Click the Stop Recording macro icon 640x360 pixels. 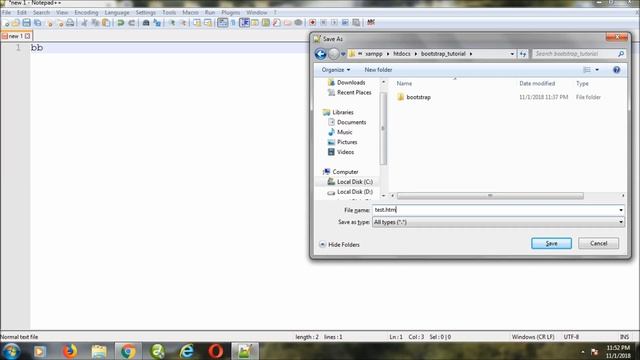[323, 23]
